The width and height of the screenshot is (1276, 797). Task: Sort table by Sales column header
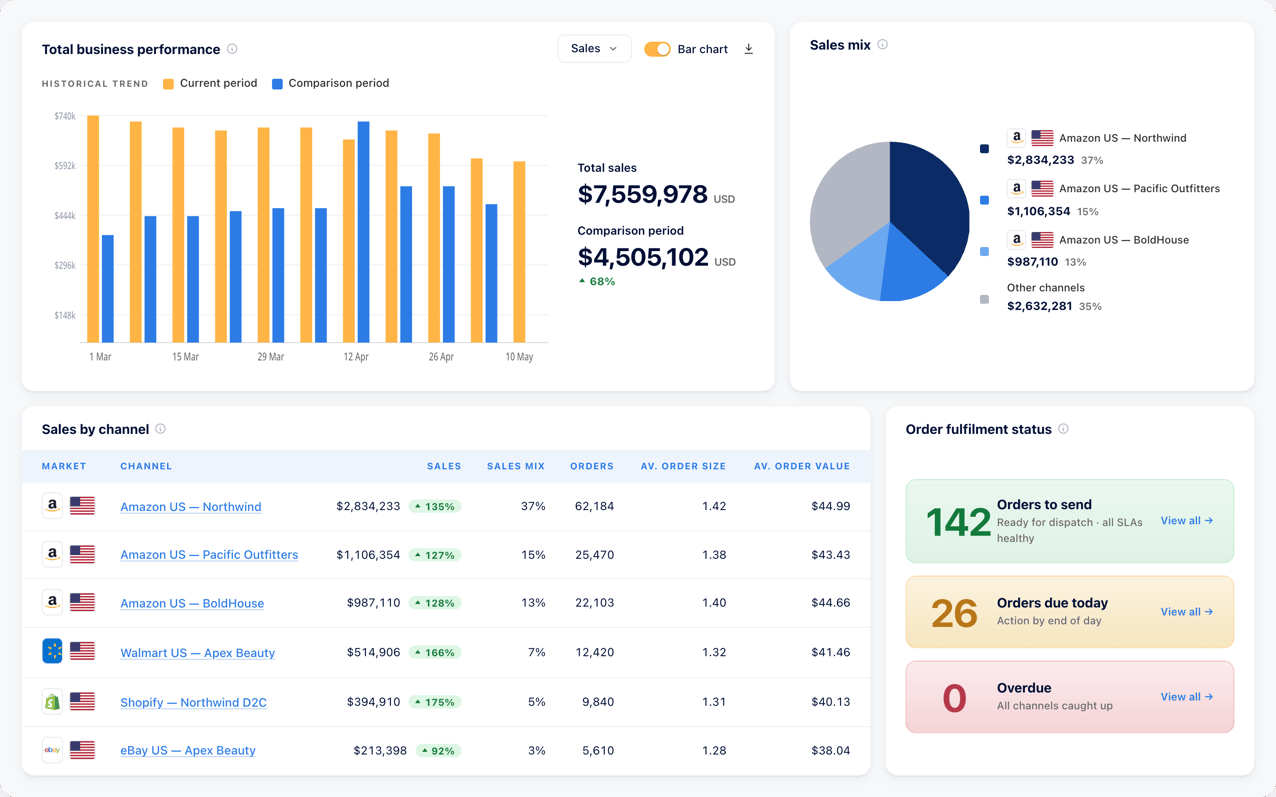(x=444, y=466)
